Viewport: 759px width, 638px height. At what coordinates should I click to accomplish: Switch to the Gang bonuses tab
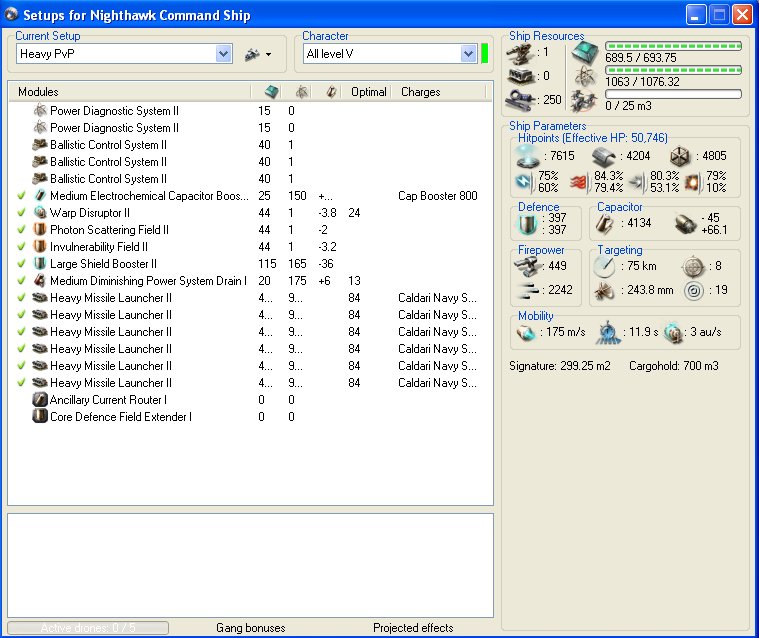pyautogui.click(x=250, y=628)
